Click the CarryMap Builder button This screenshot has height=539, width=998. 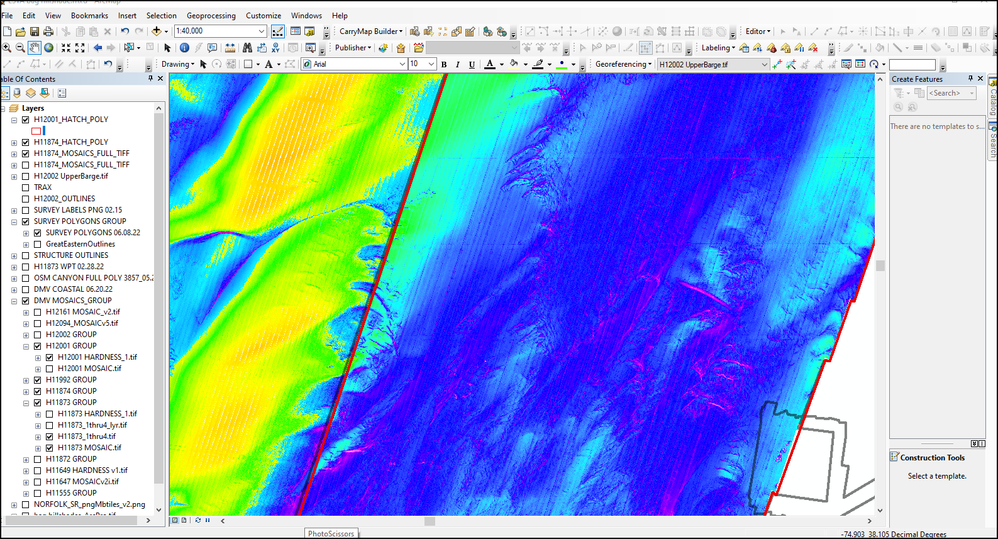point(372,31)
